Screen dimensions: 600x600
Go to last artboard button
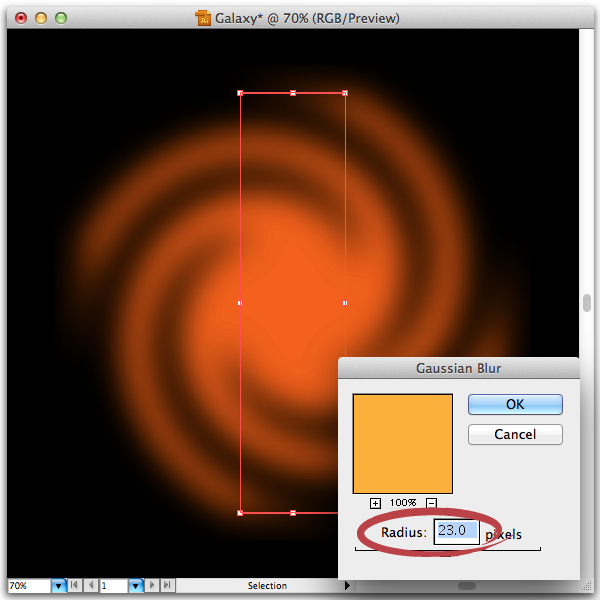pyautogui.click(x=168, y=585)
